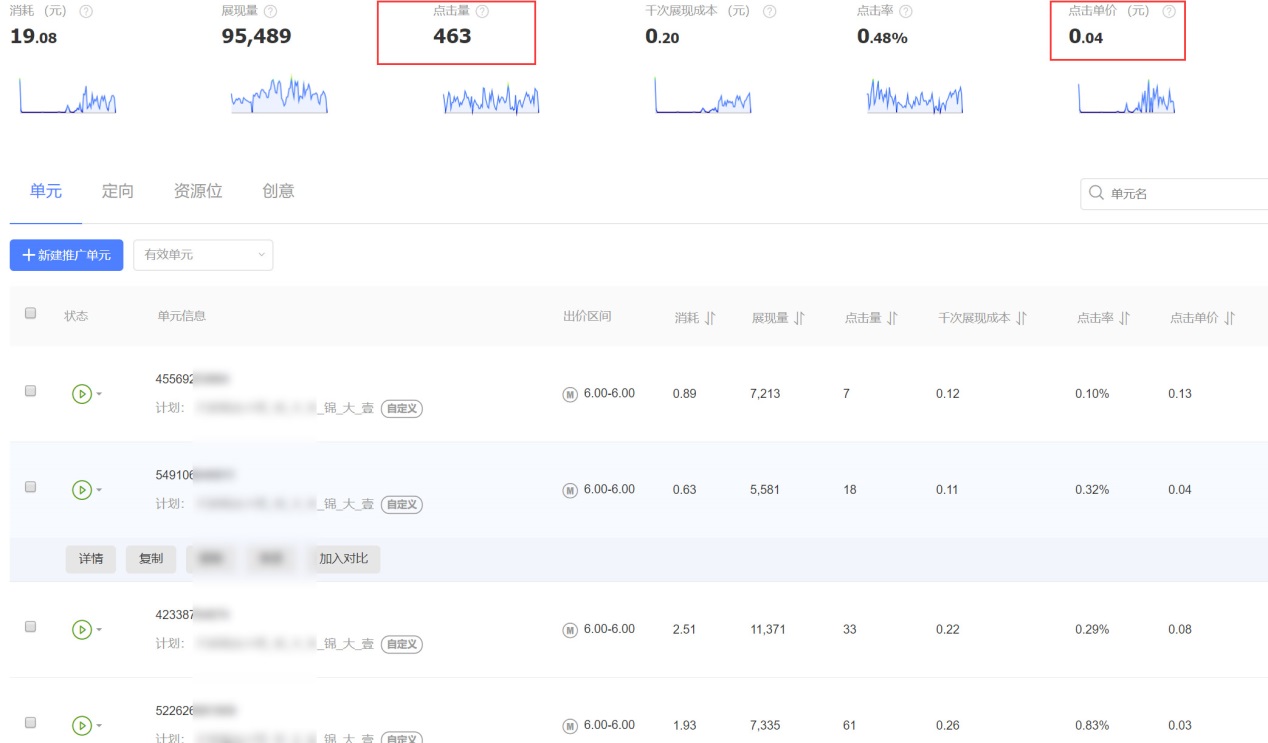Click the impressions value 5,581
This screenshot has width=1268, height=743.
coord(765,490)
